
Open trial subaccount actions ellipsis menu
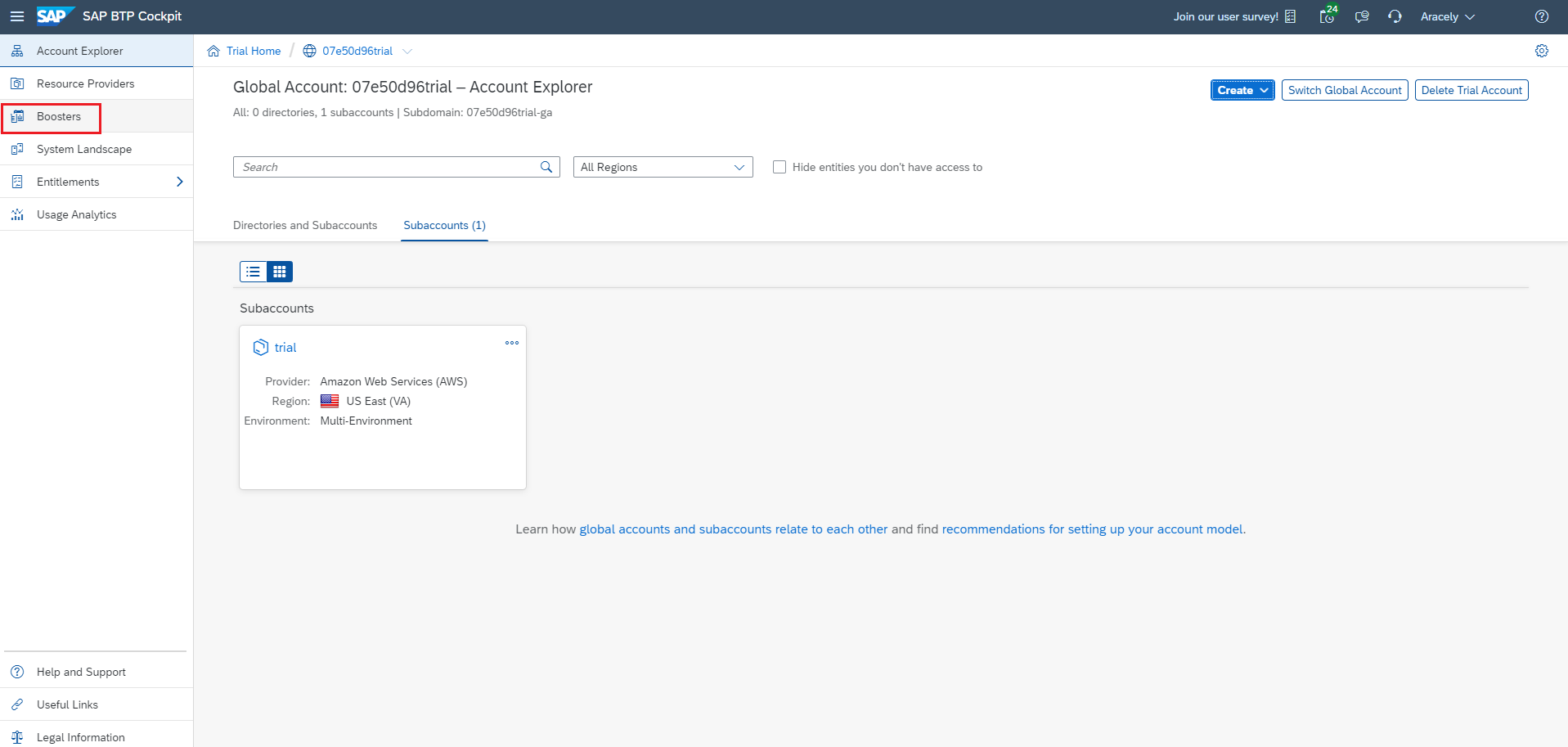[x=512, y=343]
